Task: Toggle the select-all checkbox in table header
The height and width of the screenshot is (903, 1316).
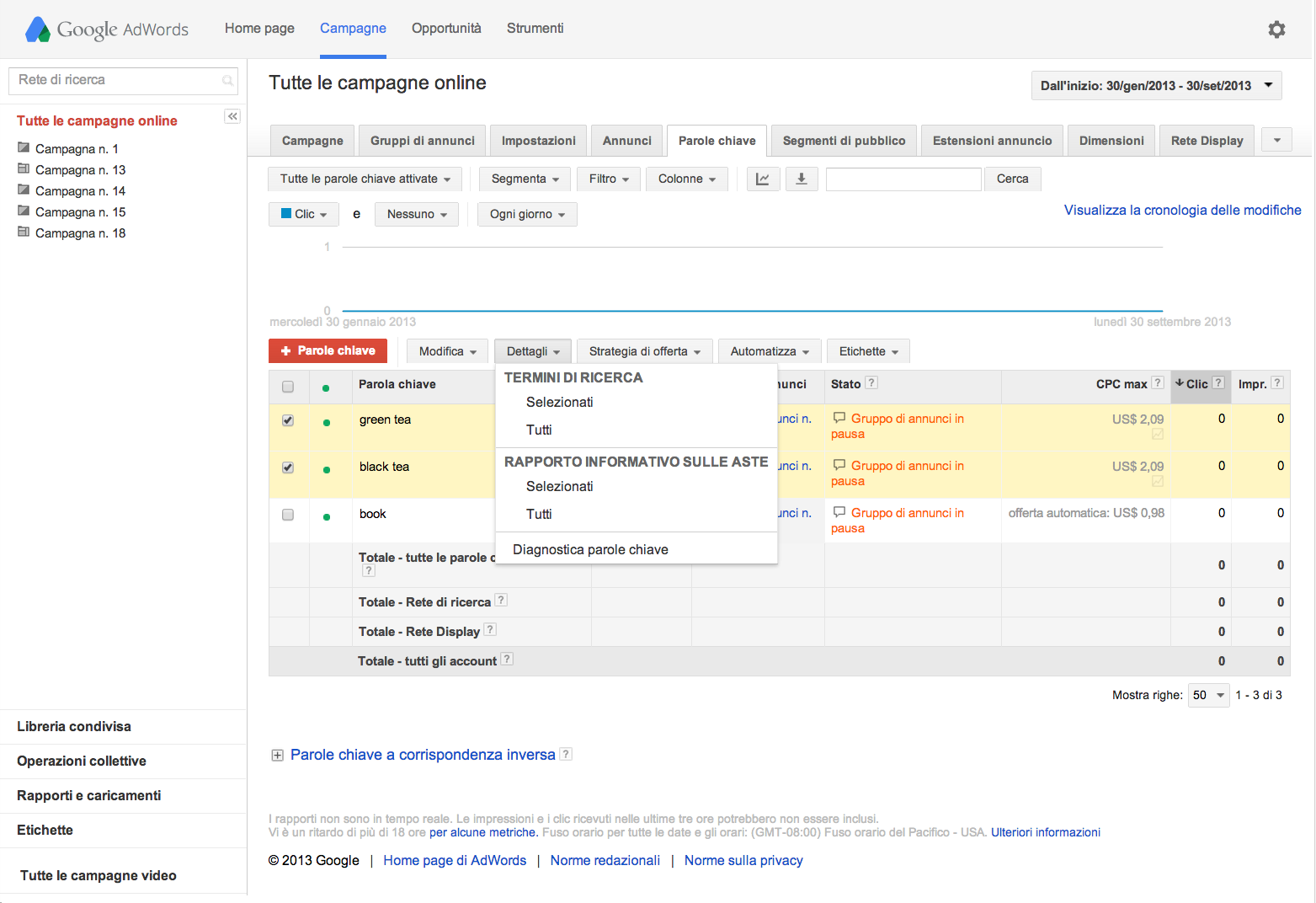Action: (x=288, y=387)
